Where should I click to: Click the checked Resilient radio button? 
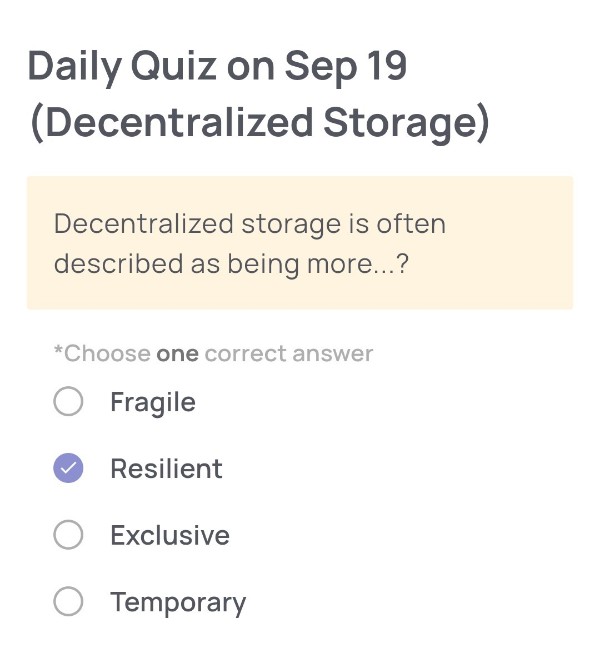click(68, 469)
